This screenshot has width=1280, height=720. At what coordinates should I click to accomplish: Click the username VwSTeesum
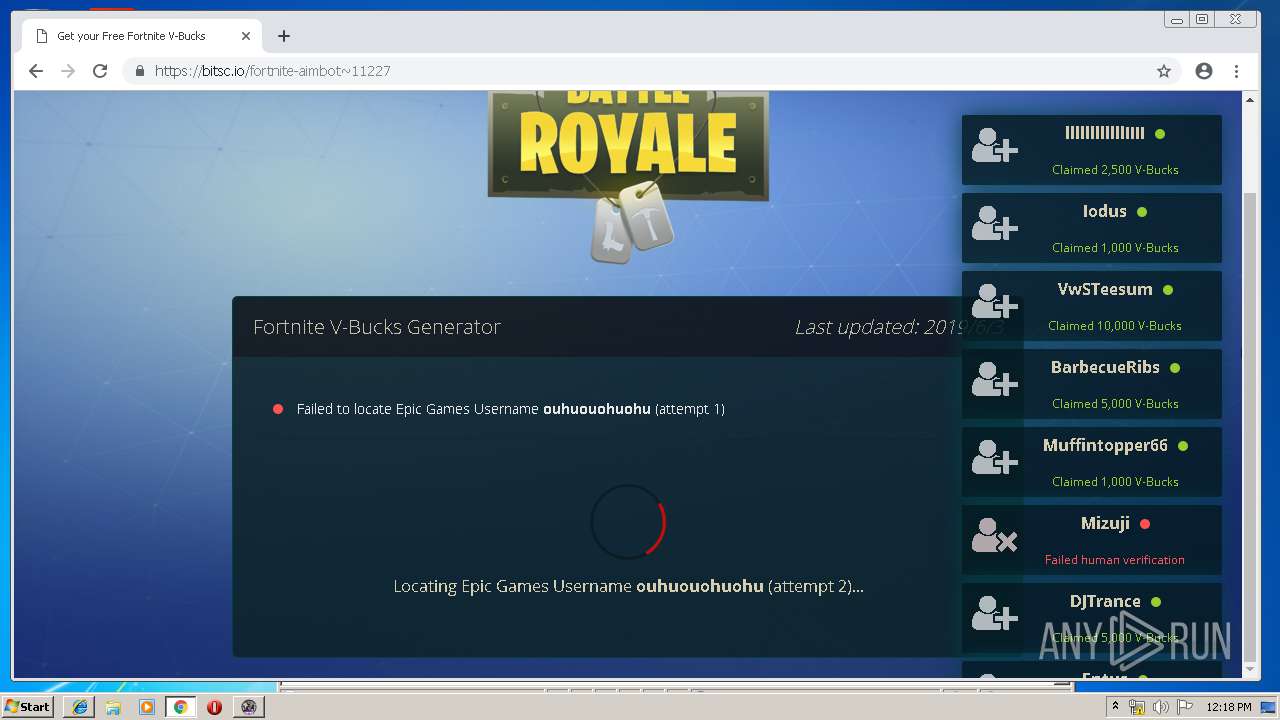[1105, 289]
